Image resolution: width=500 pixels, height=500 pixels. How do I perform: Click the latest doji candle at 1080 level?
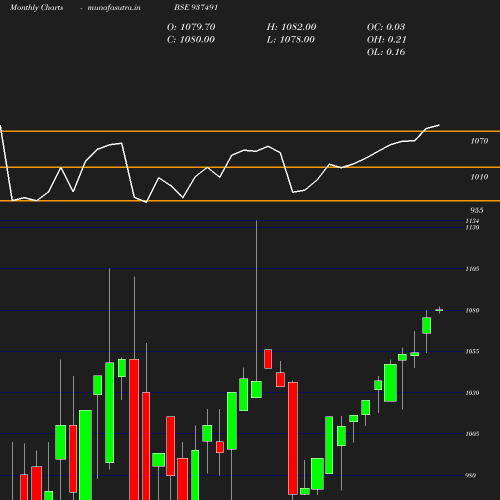[439, 310]
